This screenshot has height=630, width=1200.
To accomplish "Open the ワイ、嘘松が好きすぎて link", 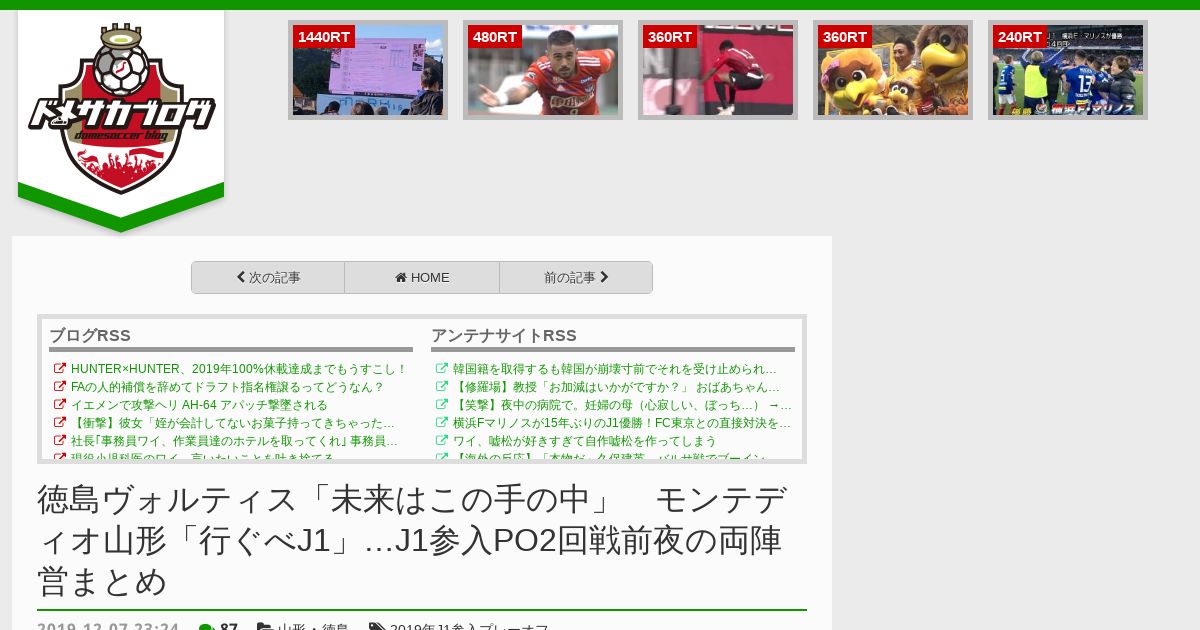I will pos(585,441).
